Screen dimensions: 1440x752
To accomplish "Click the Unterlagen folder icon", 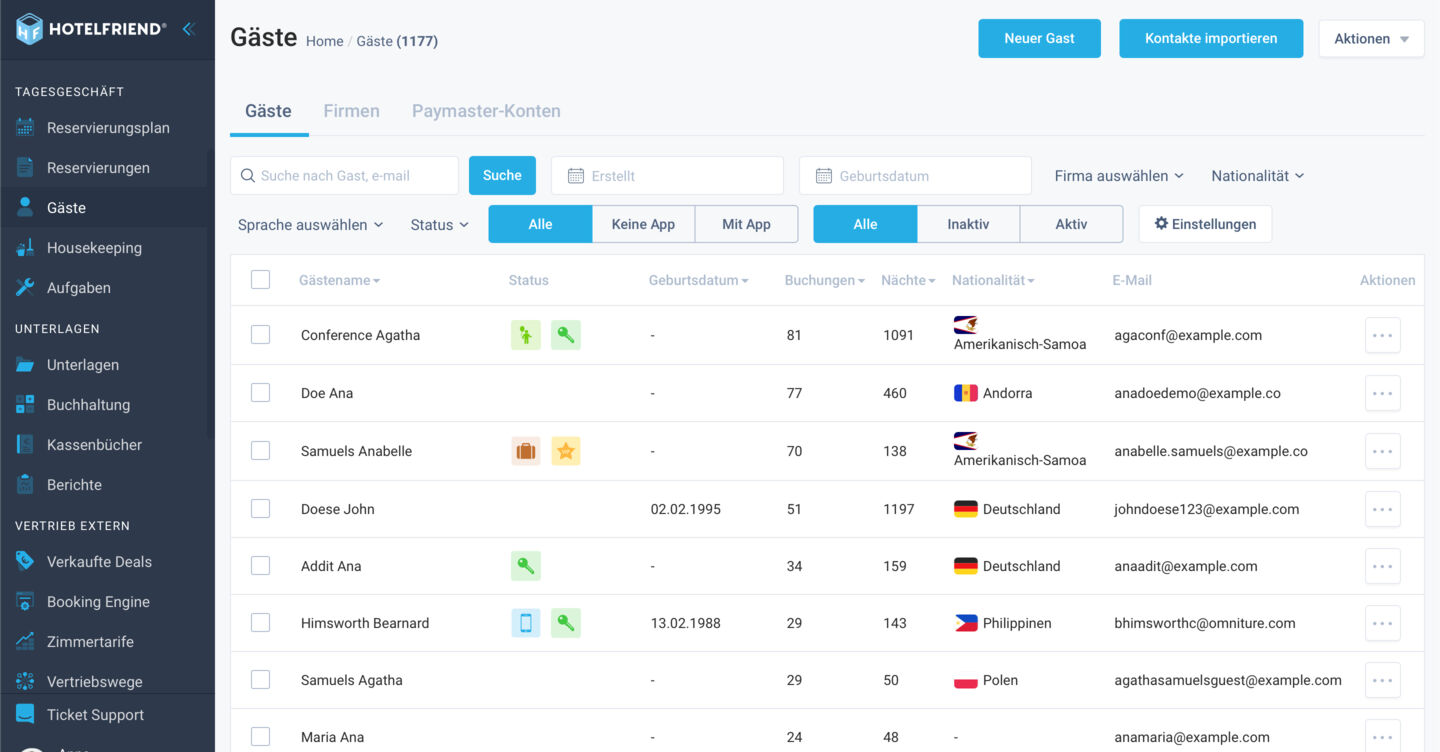I will [25, 365].
